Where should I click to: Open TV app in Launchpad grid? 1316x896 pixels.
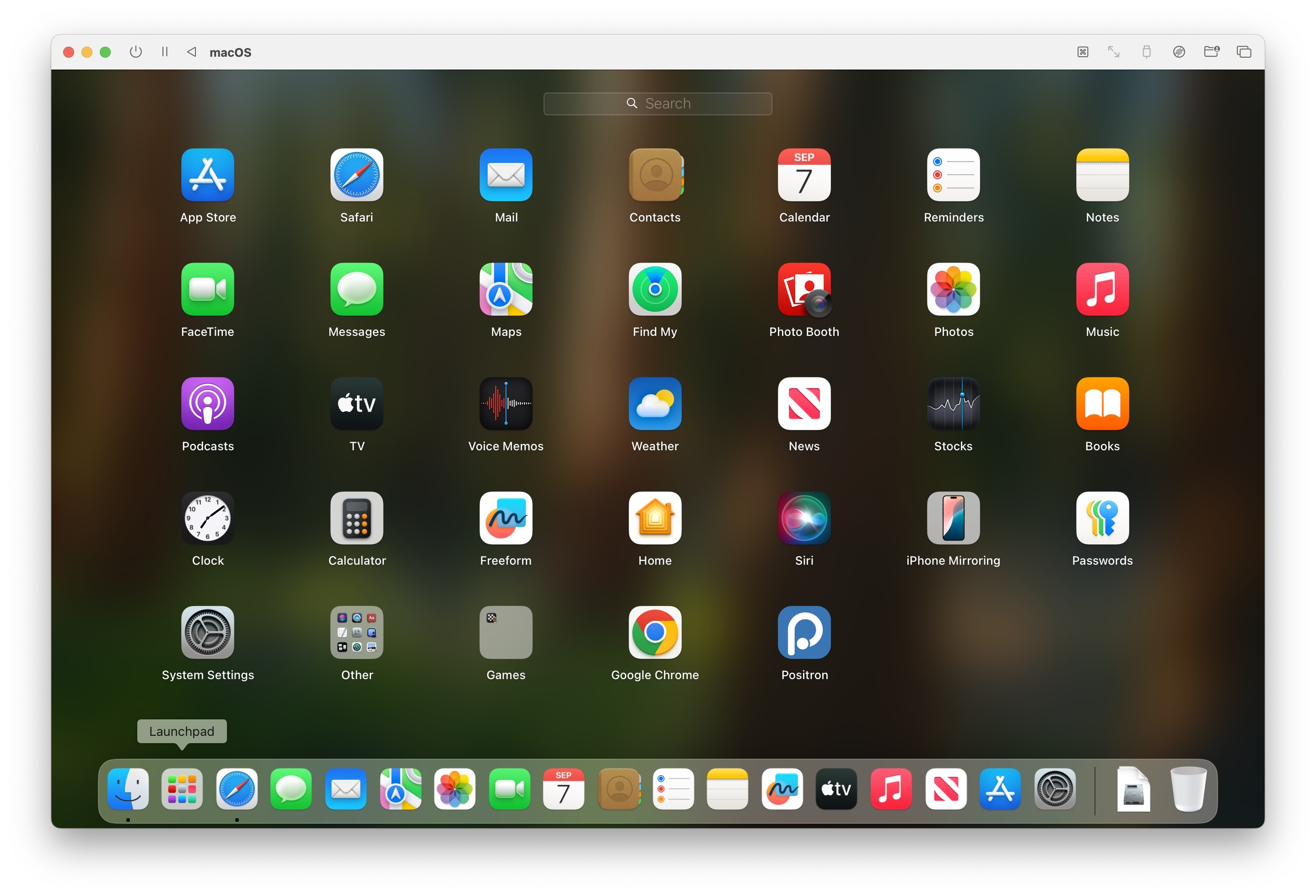point(357,404)
